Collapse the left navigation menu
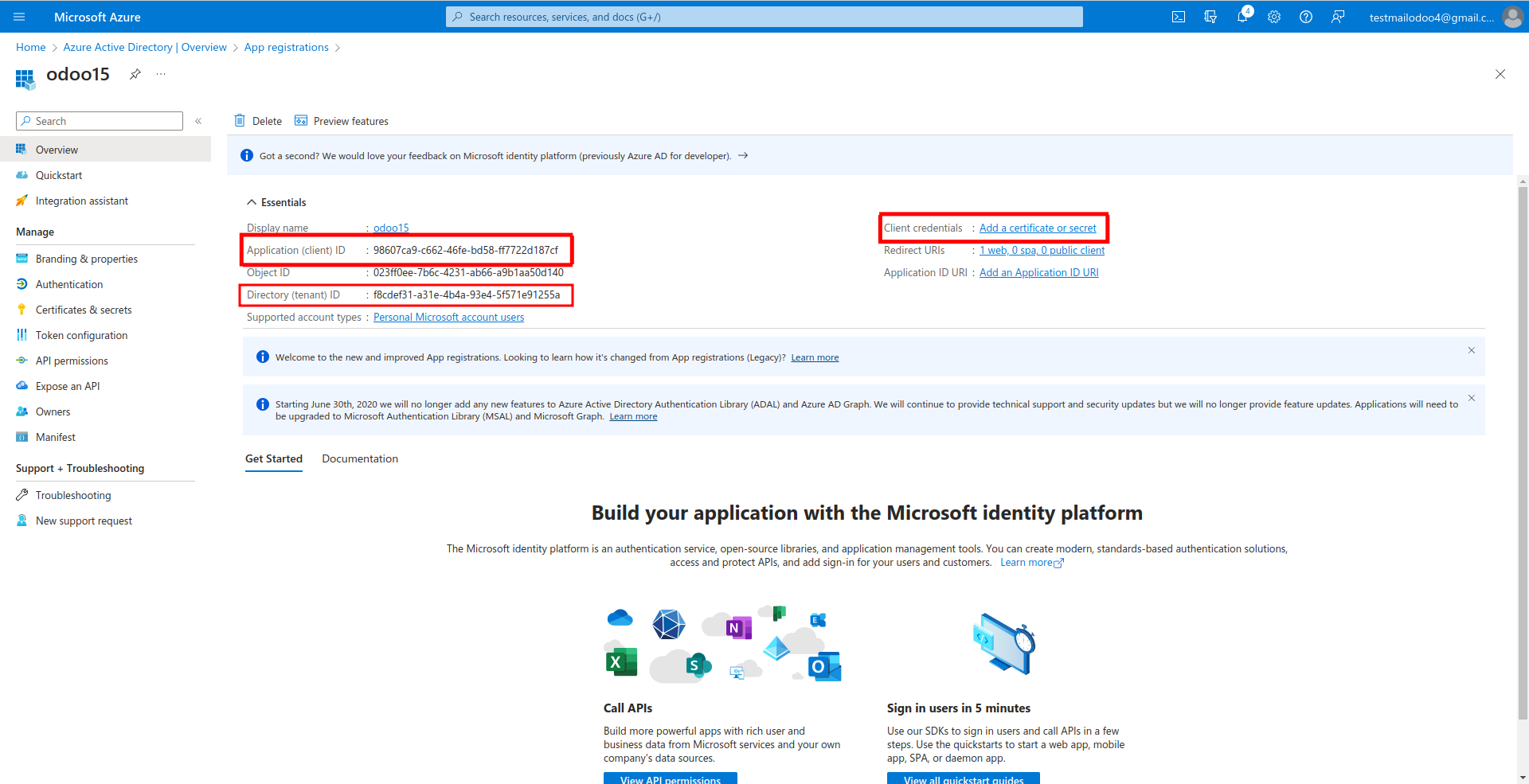This screenshot has height=784, width=1529. point(198,121)
